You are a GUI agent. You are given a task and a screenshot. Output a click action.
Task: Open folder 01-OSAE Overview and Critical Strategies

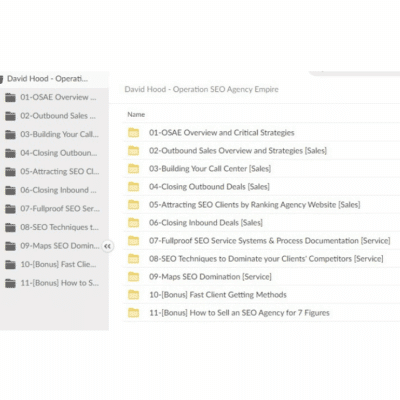pos(222,133)
